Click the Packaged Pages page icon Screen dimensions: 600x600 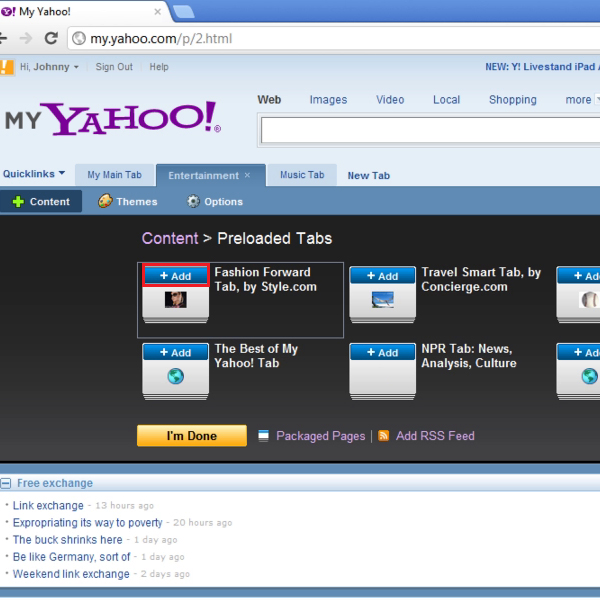point(263,436)
